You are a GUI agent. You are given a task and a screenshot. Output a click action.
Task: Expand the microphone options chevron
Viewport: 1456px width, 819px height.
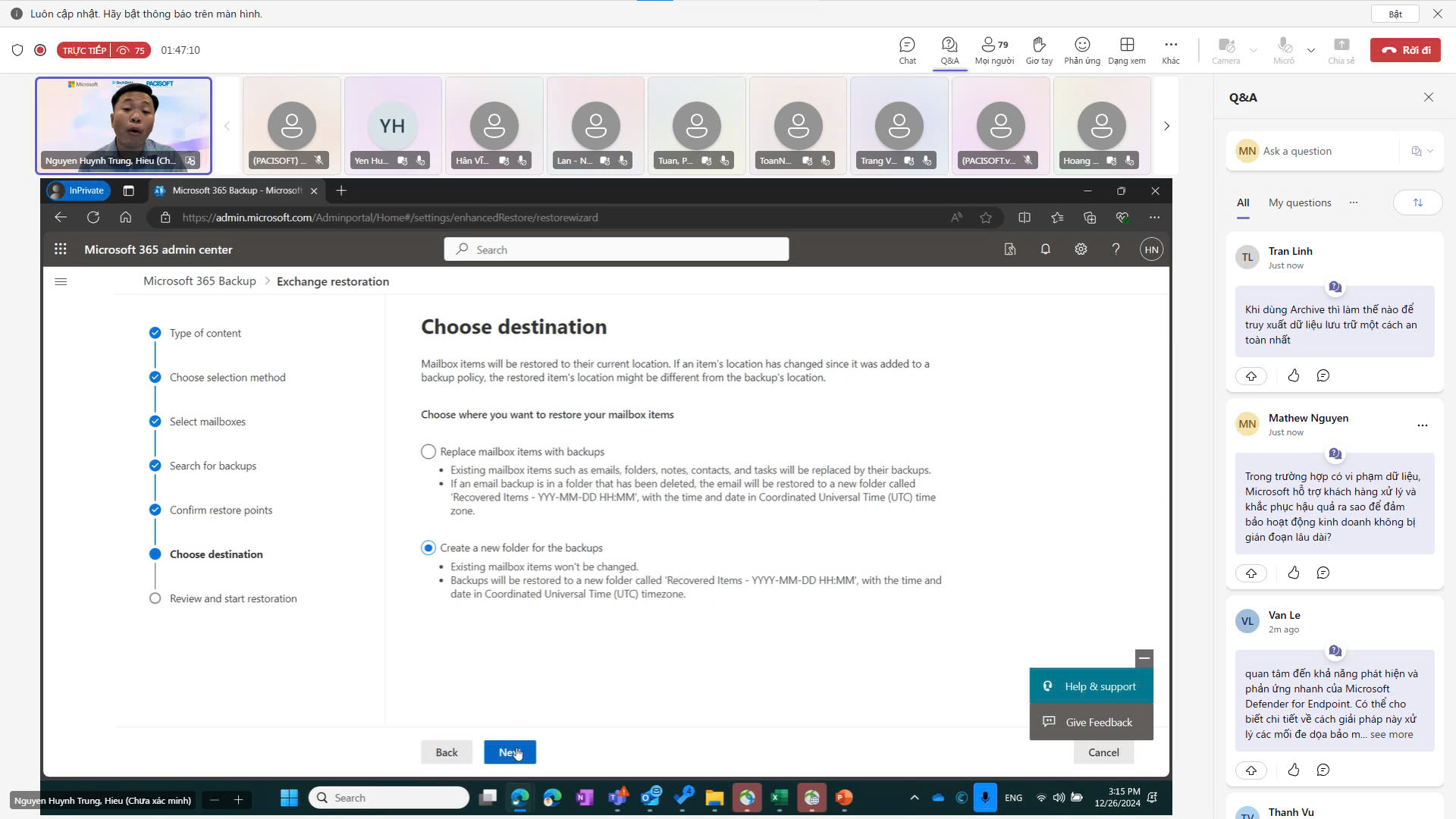click(1311, 50)
